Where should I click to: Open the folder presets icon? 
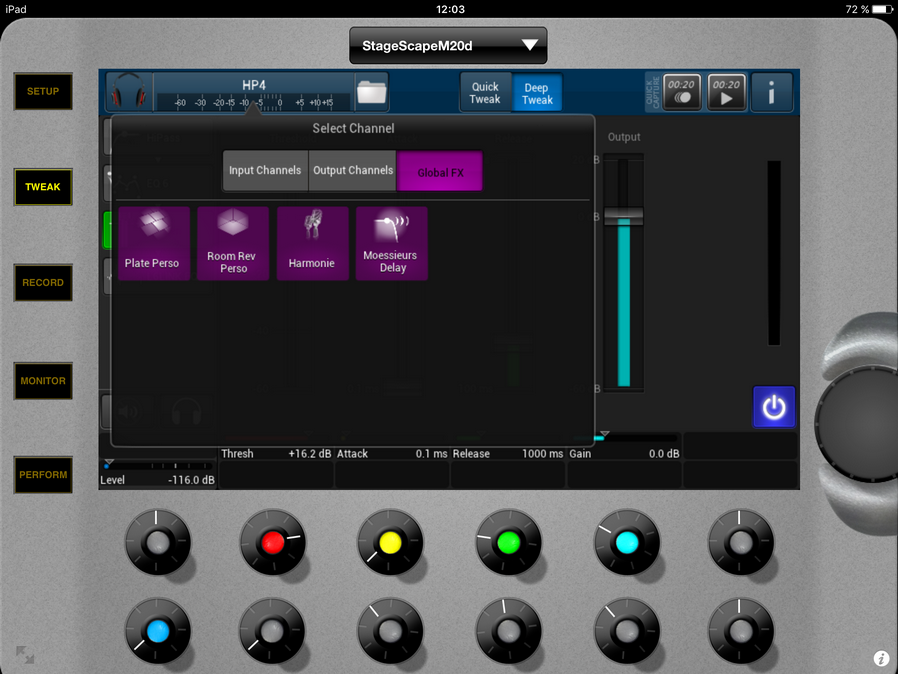[x=371, y=92]
